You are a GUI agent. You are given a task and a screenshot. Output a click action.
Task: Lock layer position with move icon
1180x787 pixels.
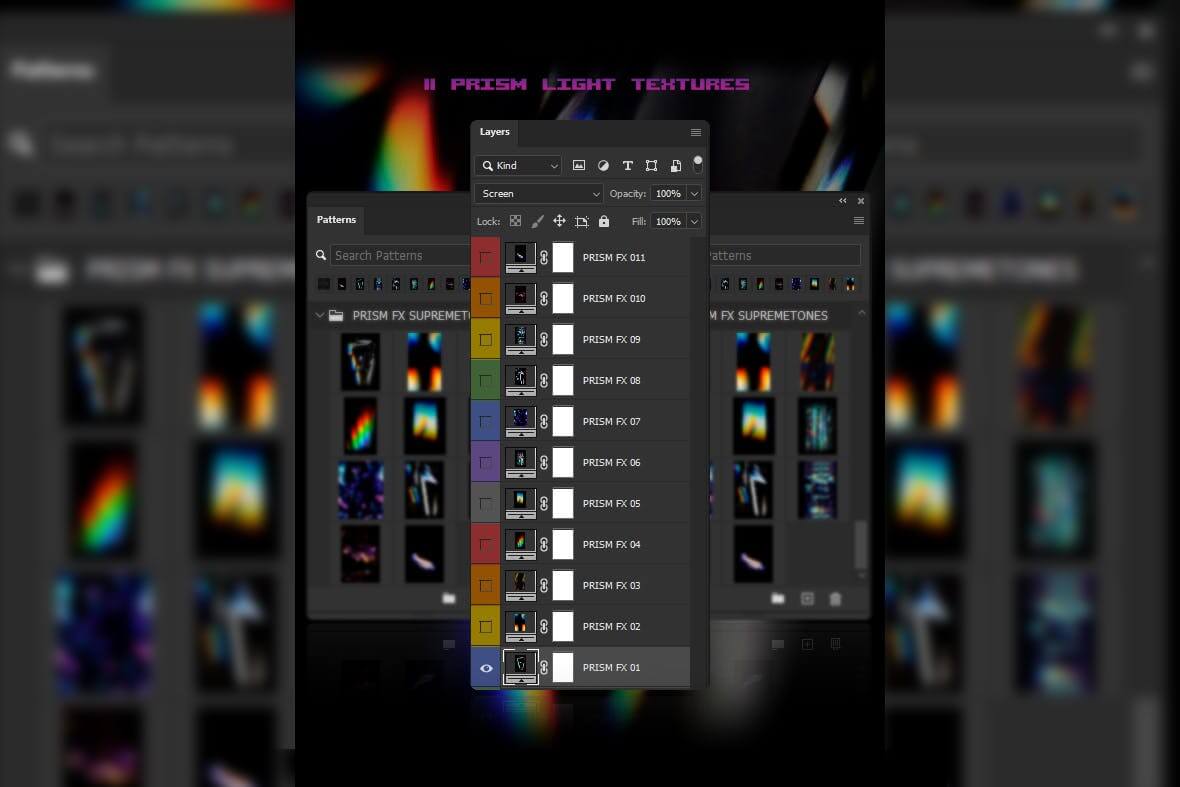pyautogui.click(x=559, y=221)
